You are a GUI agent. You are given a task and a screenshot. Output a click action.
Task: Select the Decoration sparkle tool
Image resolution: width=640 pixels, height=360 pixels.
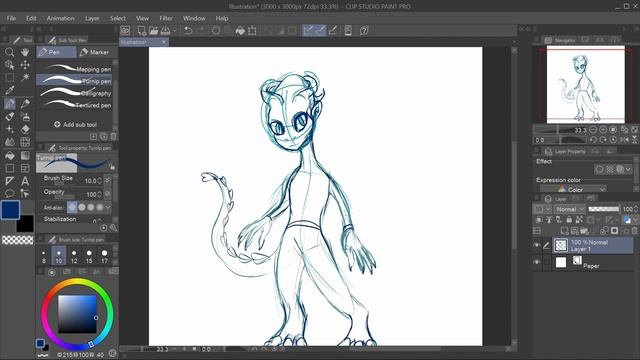[x=9, y=129]
